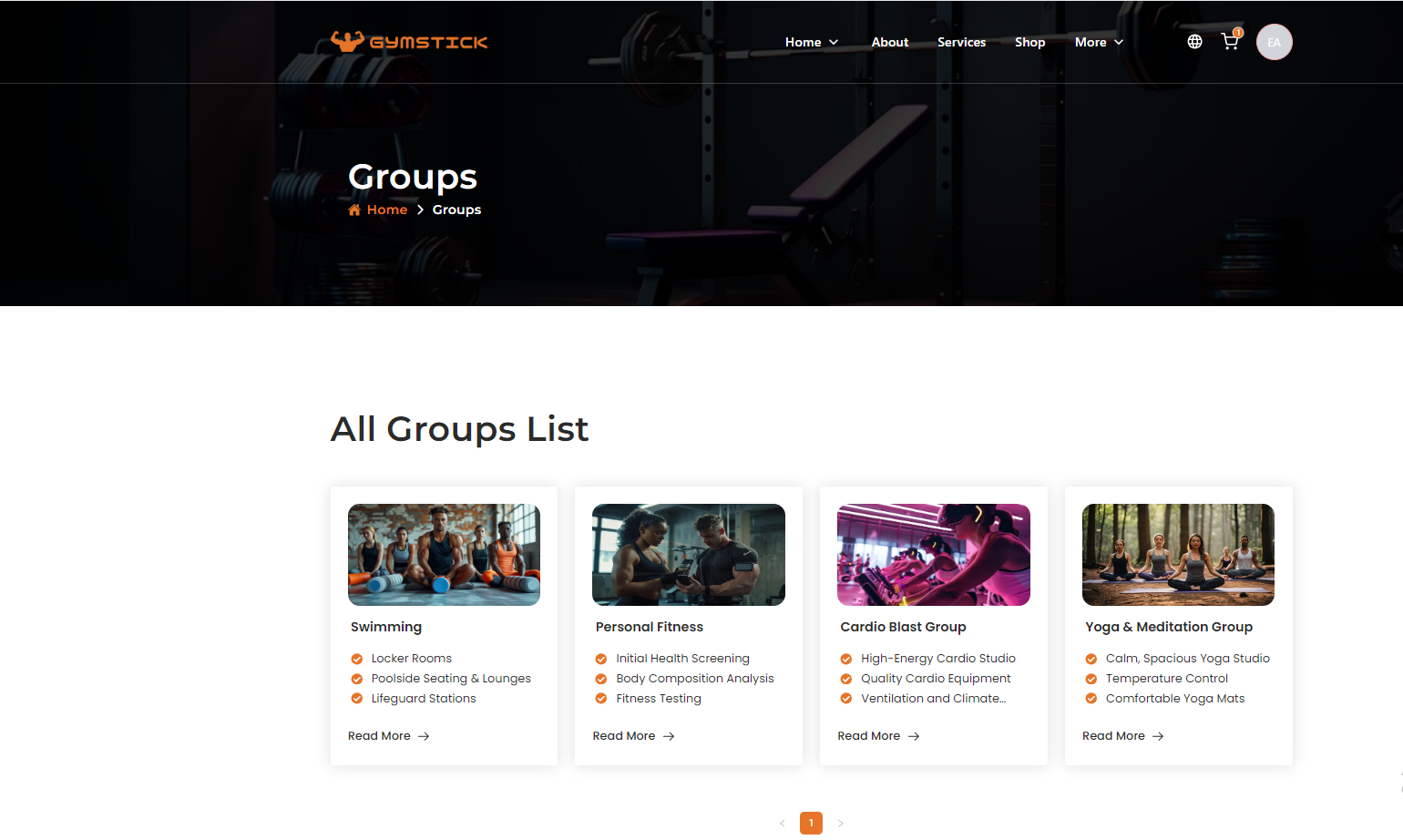Open the Yoga & Meditation Group image

(1178, 555)
